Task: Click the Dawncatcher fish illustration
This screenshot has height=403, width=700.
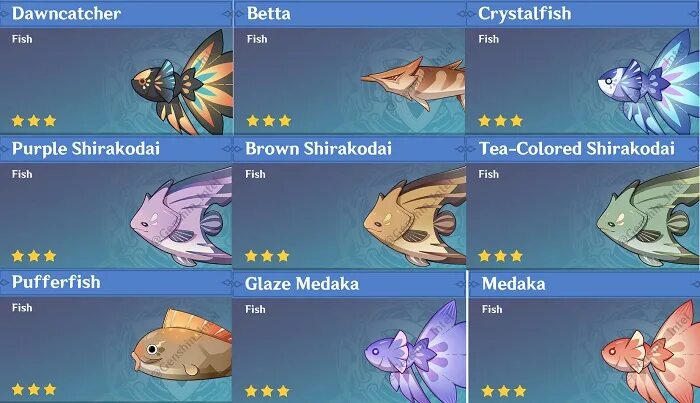Action: coord(182,82)
